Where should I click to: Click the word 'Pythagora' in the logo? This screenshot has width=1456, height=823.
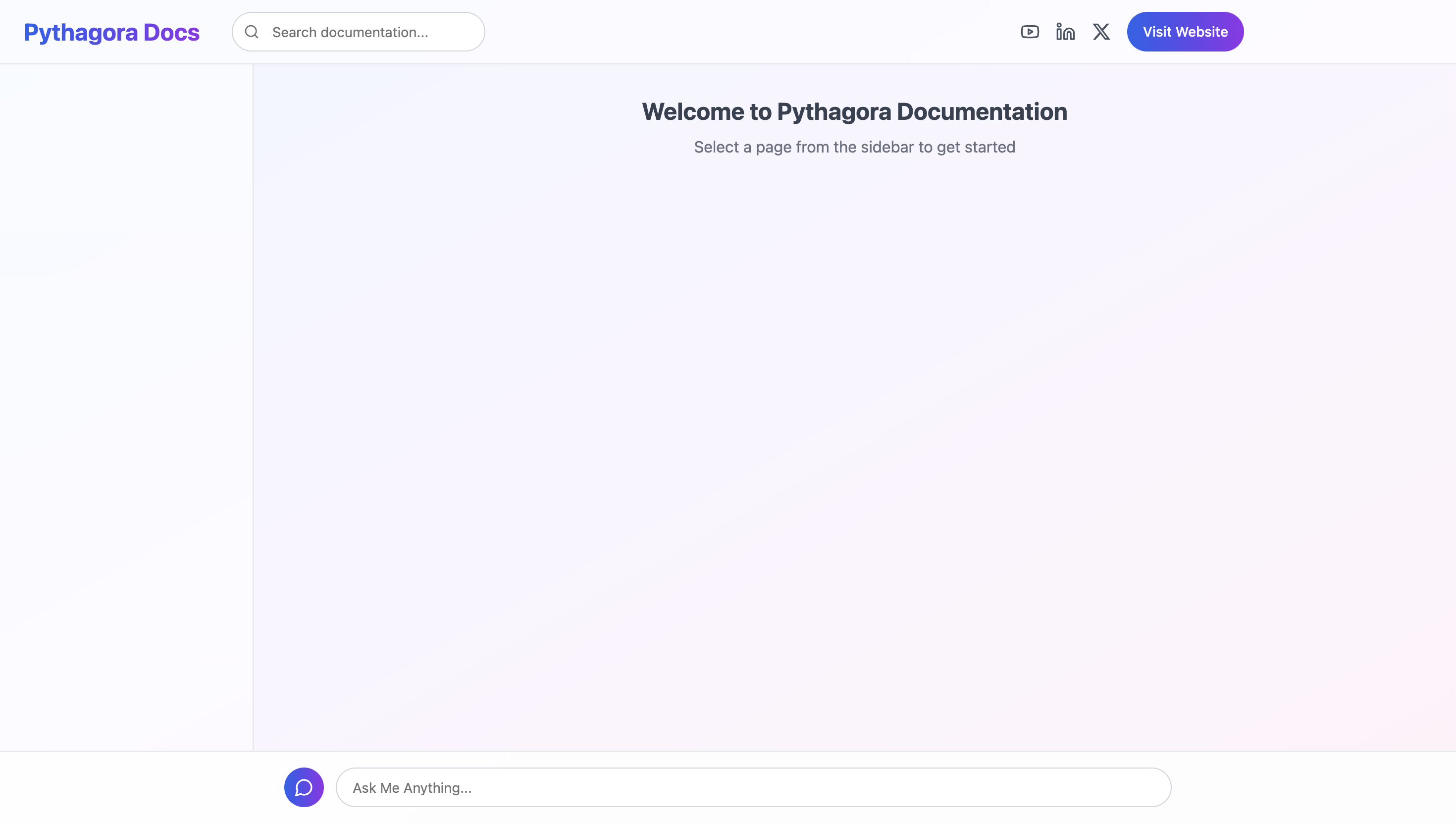(x=81, y=32)
